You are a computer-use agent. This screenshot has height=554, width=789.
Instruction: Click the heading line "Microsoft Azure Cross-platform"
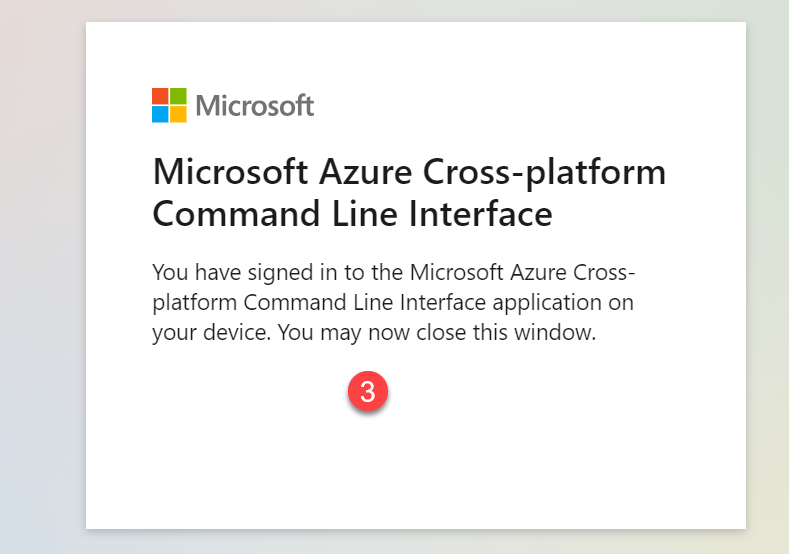pyautogui.click(x=408, y=172)
